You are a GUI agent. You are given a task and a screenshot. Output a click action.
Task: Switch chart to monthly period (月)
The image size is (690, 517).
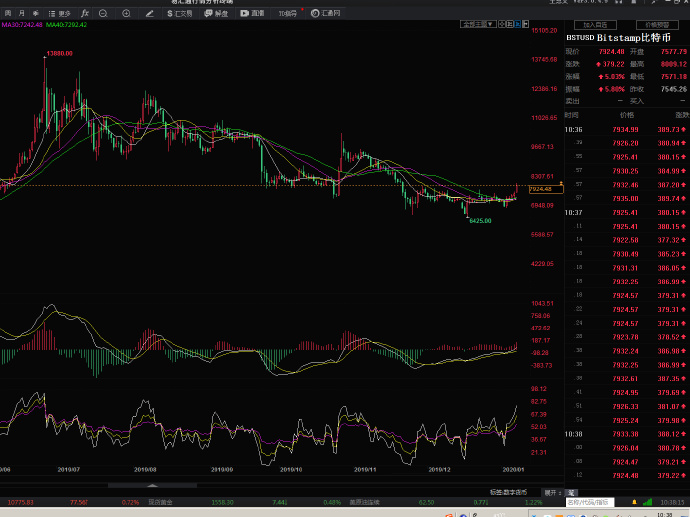(22, 13)
